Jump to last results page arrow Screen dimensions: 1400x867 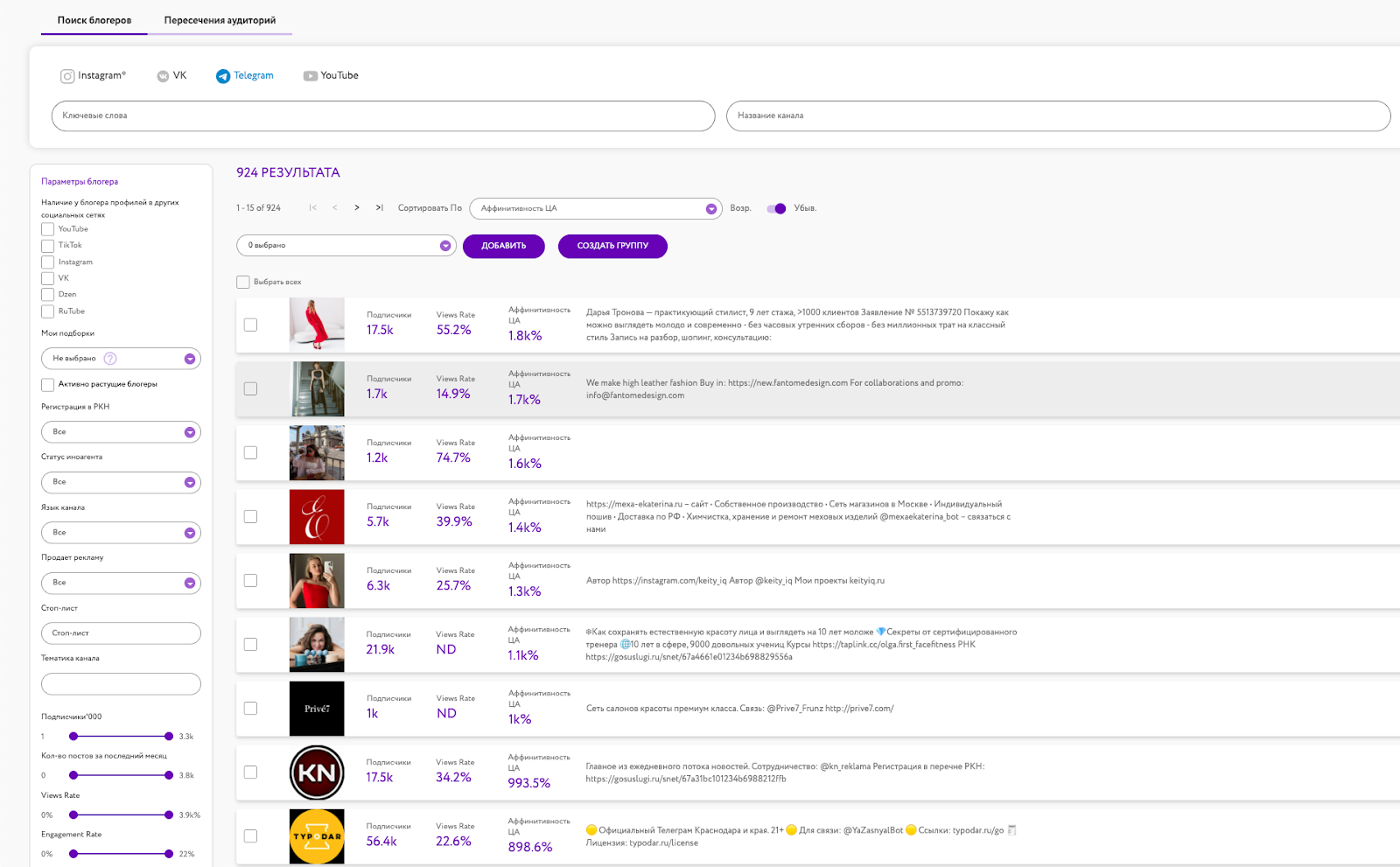tap(380, 208)
